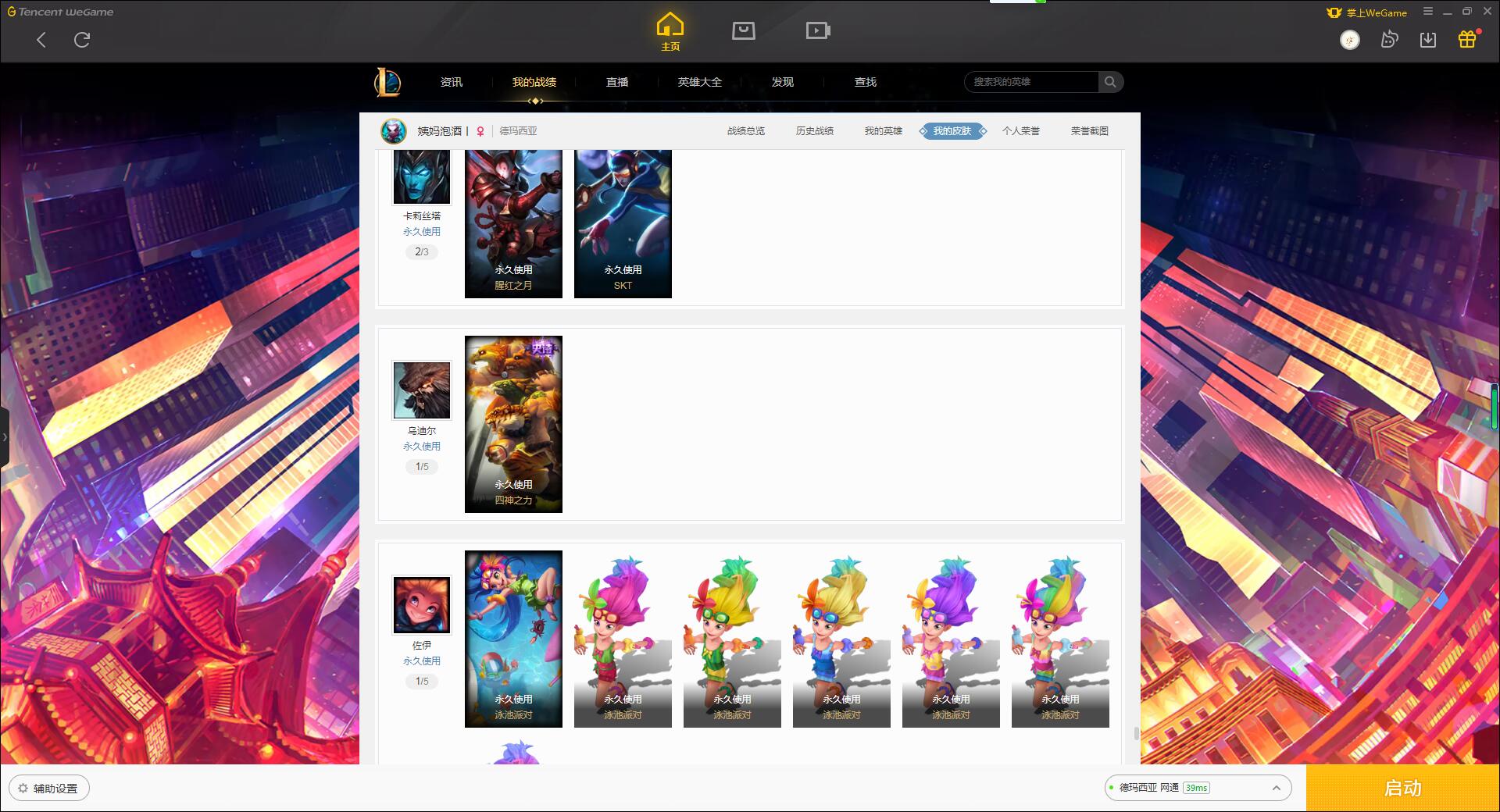Open the 英雄大全 tab
The width and height of the screenshot is (1500, 812).
pos(700,82)
